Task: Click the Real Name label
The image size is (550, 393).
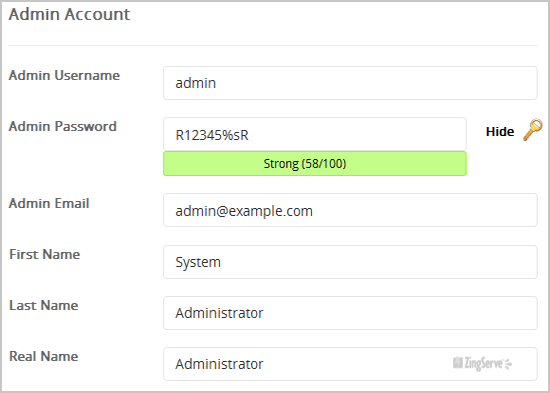Action: click(x=43, y=356)
